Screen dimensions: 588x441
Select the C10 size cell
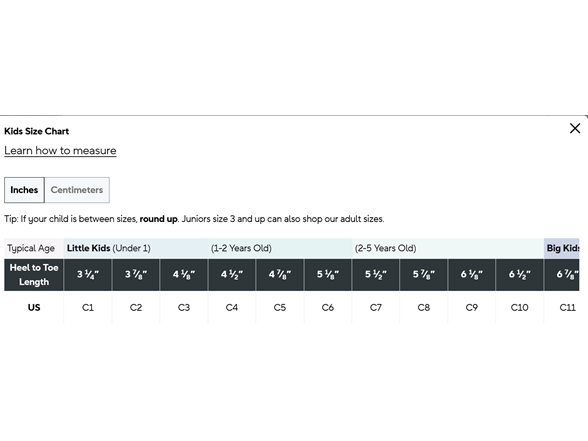[519, 308]
